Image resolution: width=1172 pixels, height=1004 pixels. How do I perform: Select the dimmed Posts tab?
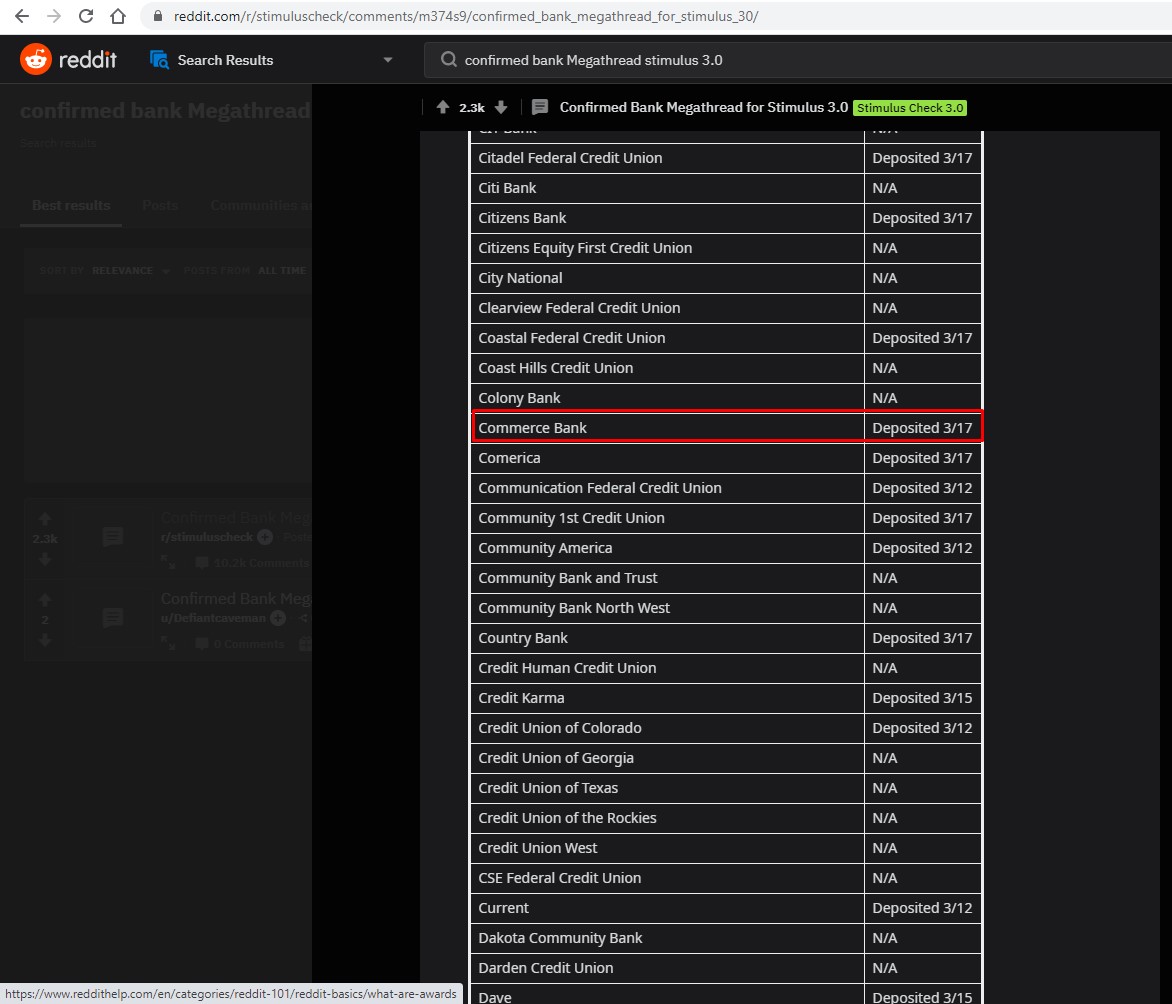(160, 206)
